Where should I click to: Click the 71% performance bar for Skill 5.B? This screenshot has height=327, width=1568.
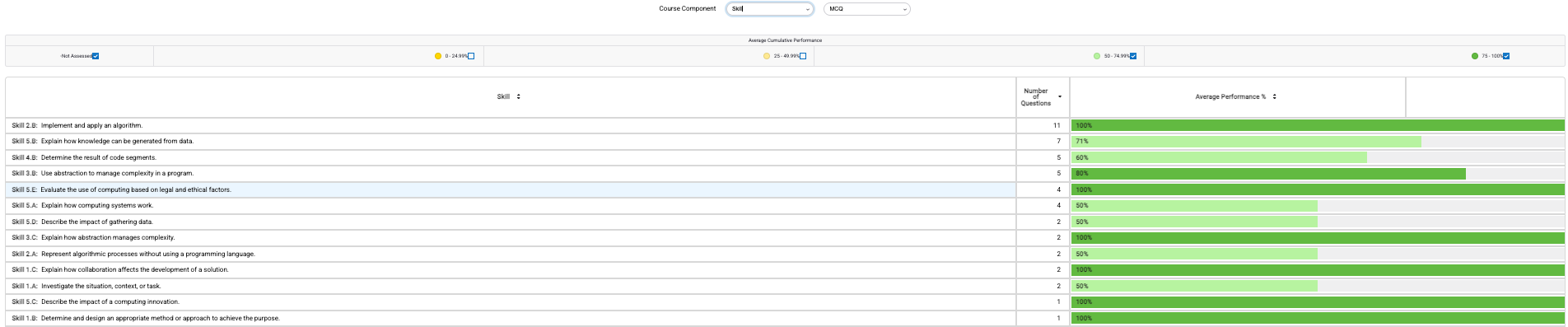click(1246, 142)
